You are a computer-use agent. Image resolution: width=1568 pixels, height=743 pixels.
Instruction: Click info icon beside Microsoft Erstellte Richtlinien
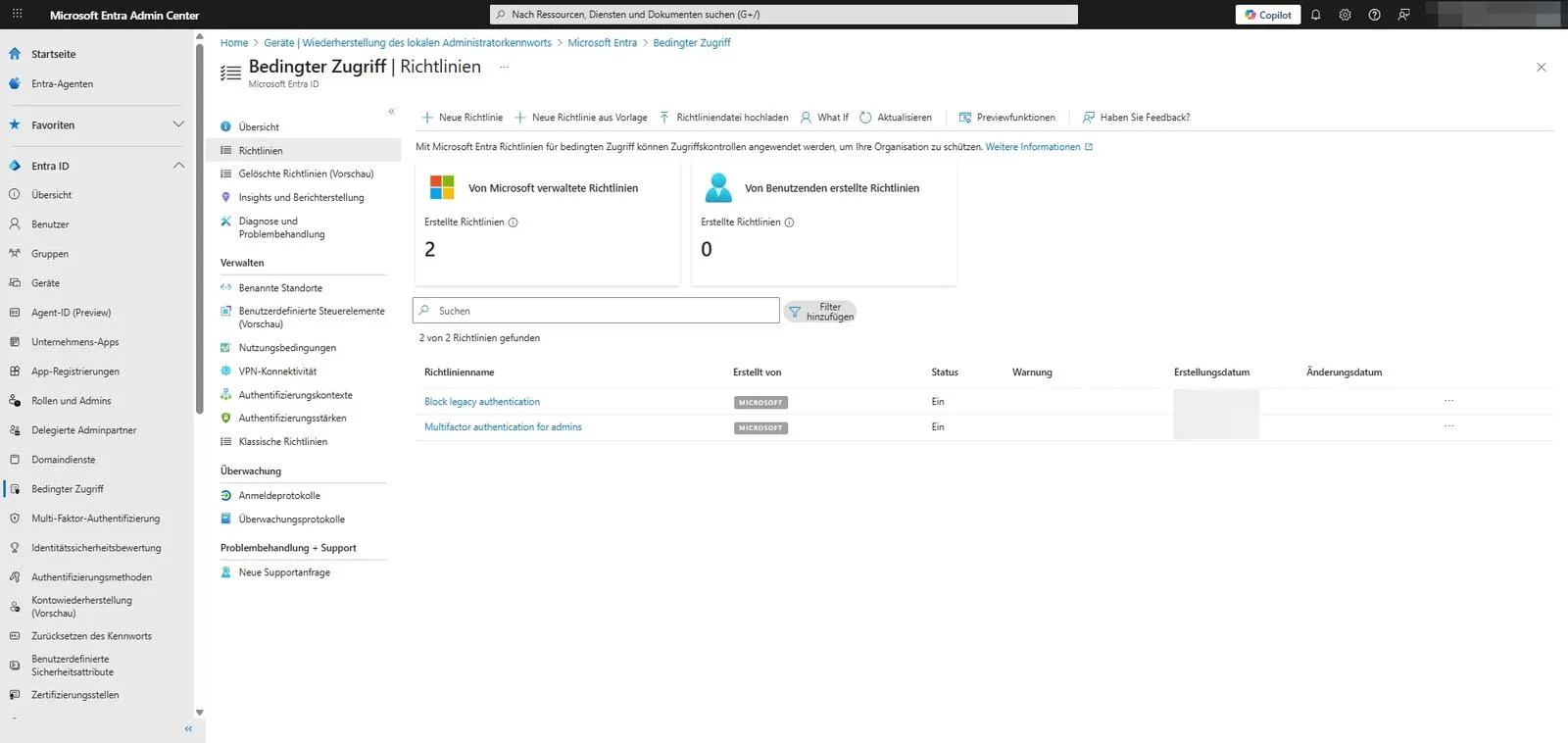coord(513,223)
